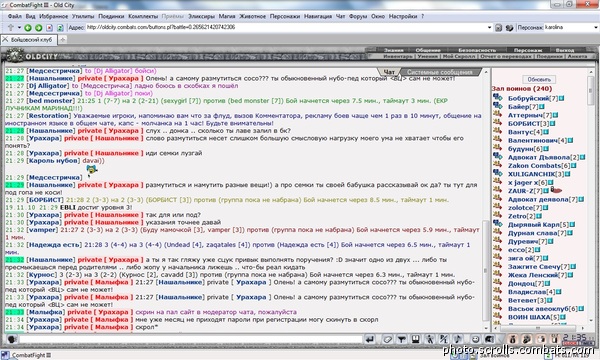Image resolution: width=600 pixels, height=360 pixels.
Task: Click the eraser clear-chat icon
Action: point(388,339)
